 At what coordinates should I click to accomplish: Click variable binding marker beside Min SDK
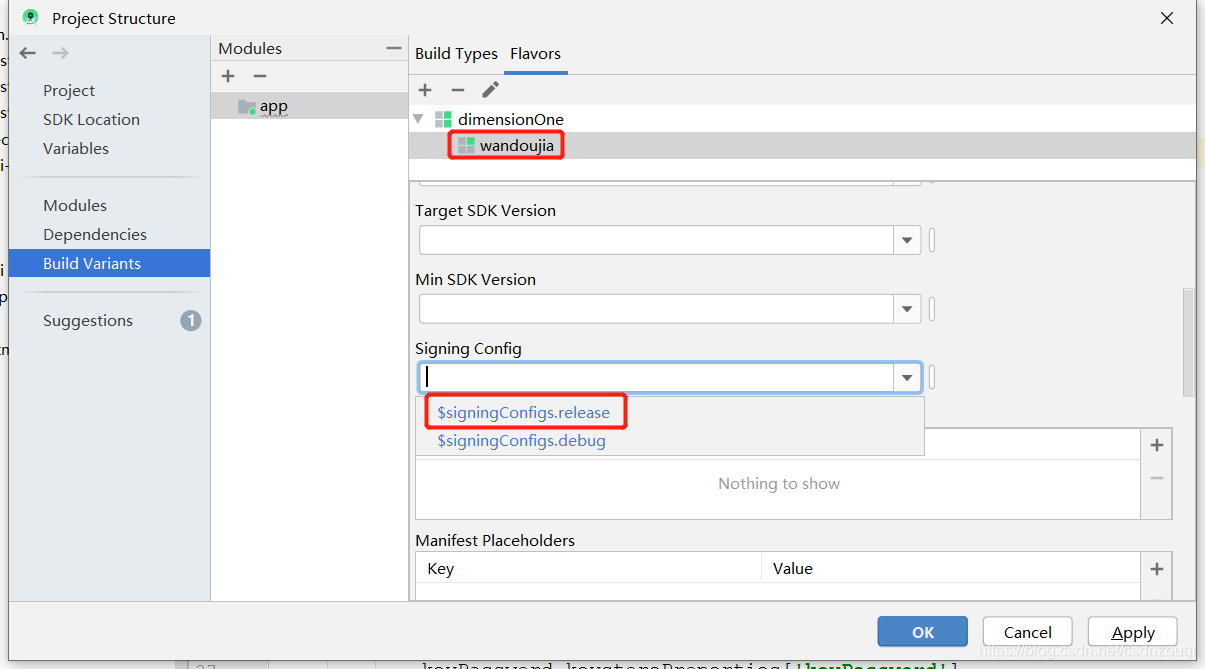932,309
